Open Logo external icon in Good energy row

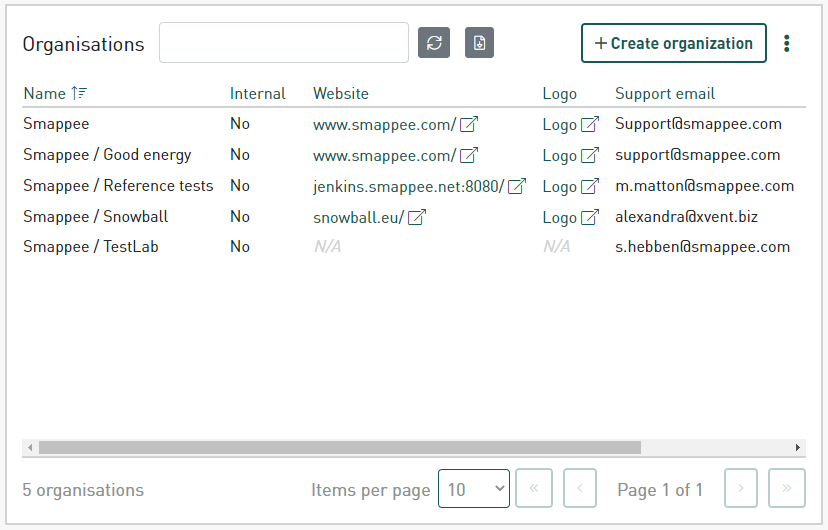pyautogui.click(x=590, y=155)
